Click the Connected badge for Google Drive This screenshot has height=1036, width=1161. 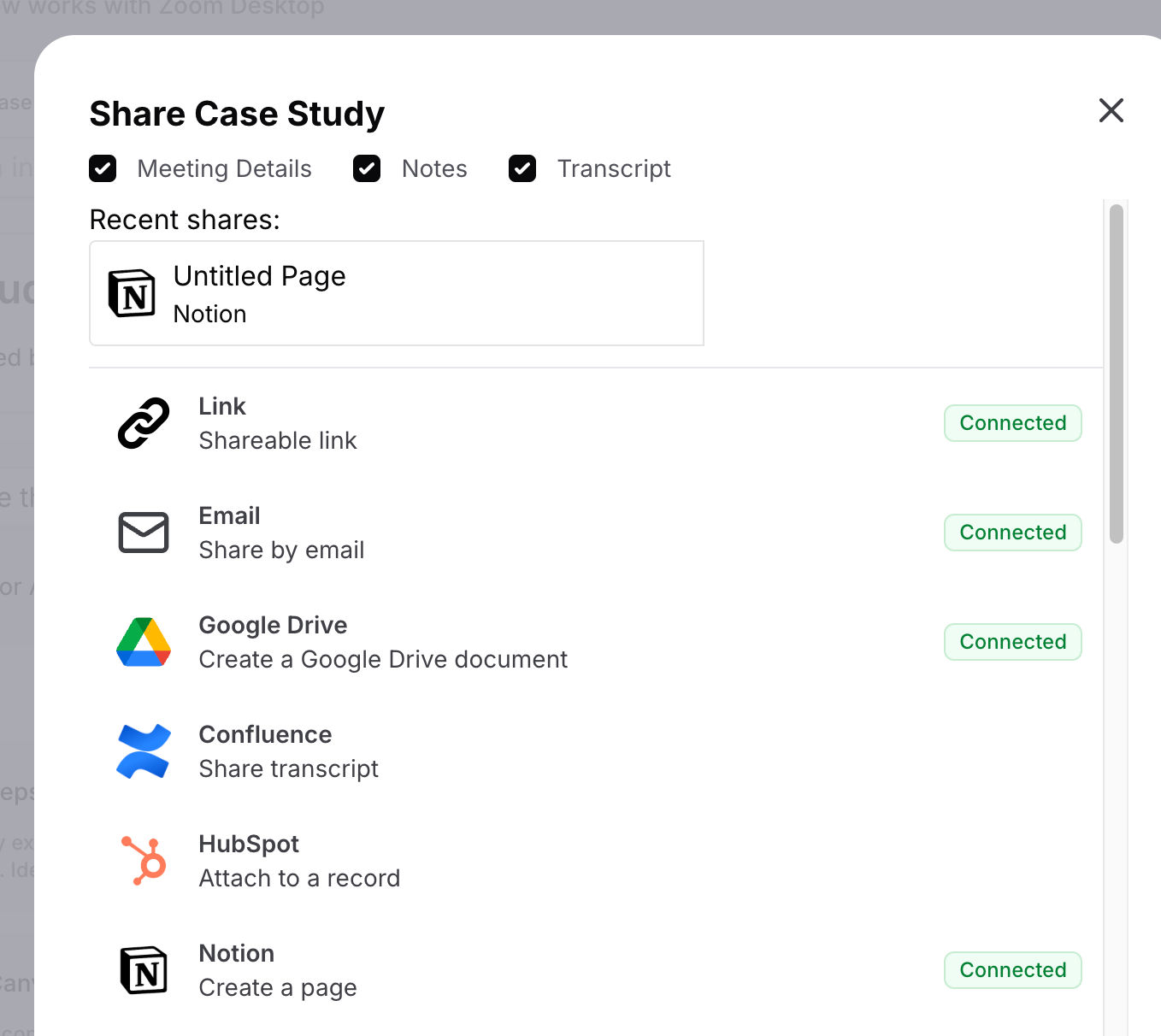[x=1012, y=641]
